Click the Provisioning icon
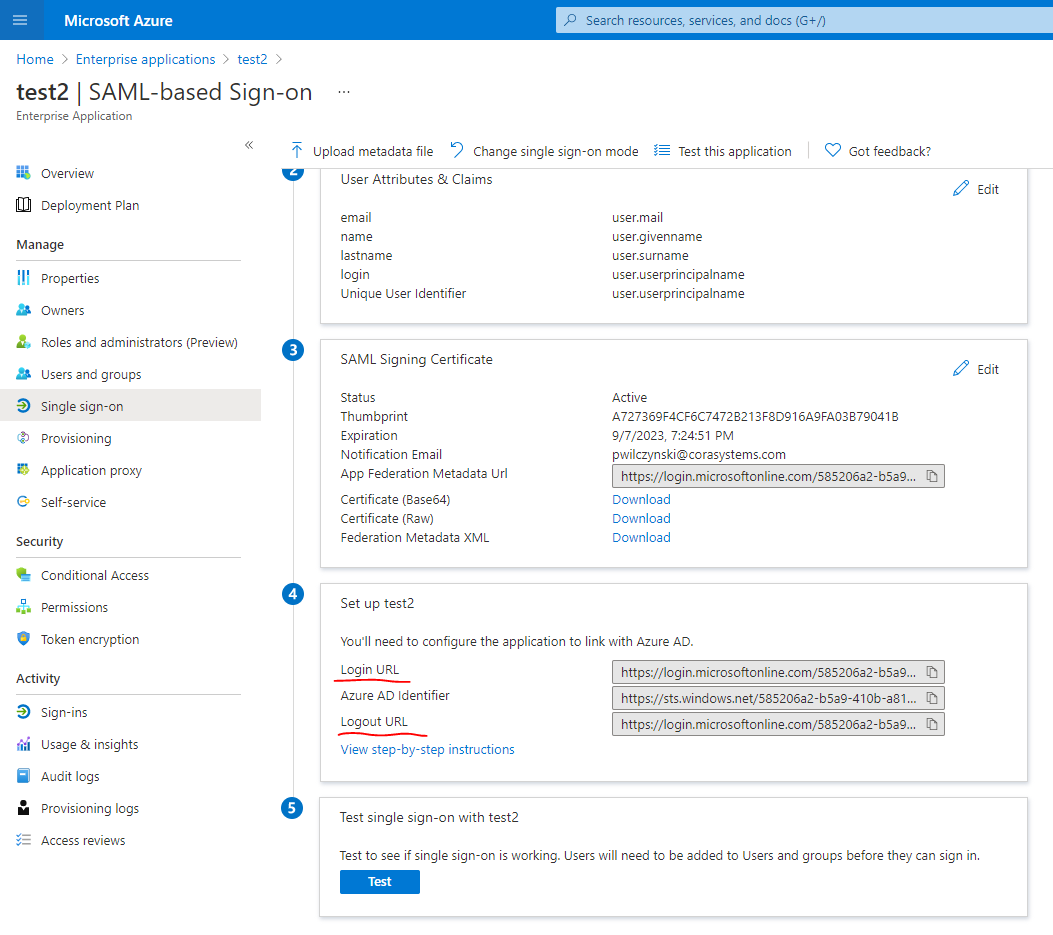This screenshot has width=1053, height=935. pyautogui.click(x=24, y=438)
